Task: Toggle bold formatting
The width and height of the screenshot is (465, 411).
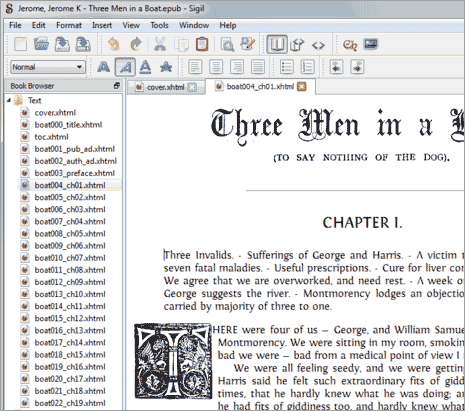Action: point(104,67)
